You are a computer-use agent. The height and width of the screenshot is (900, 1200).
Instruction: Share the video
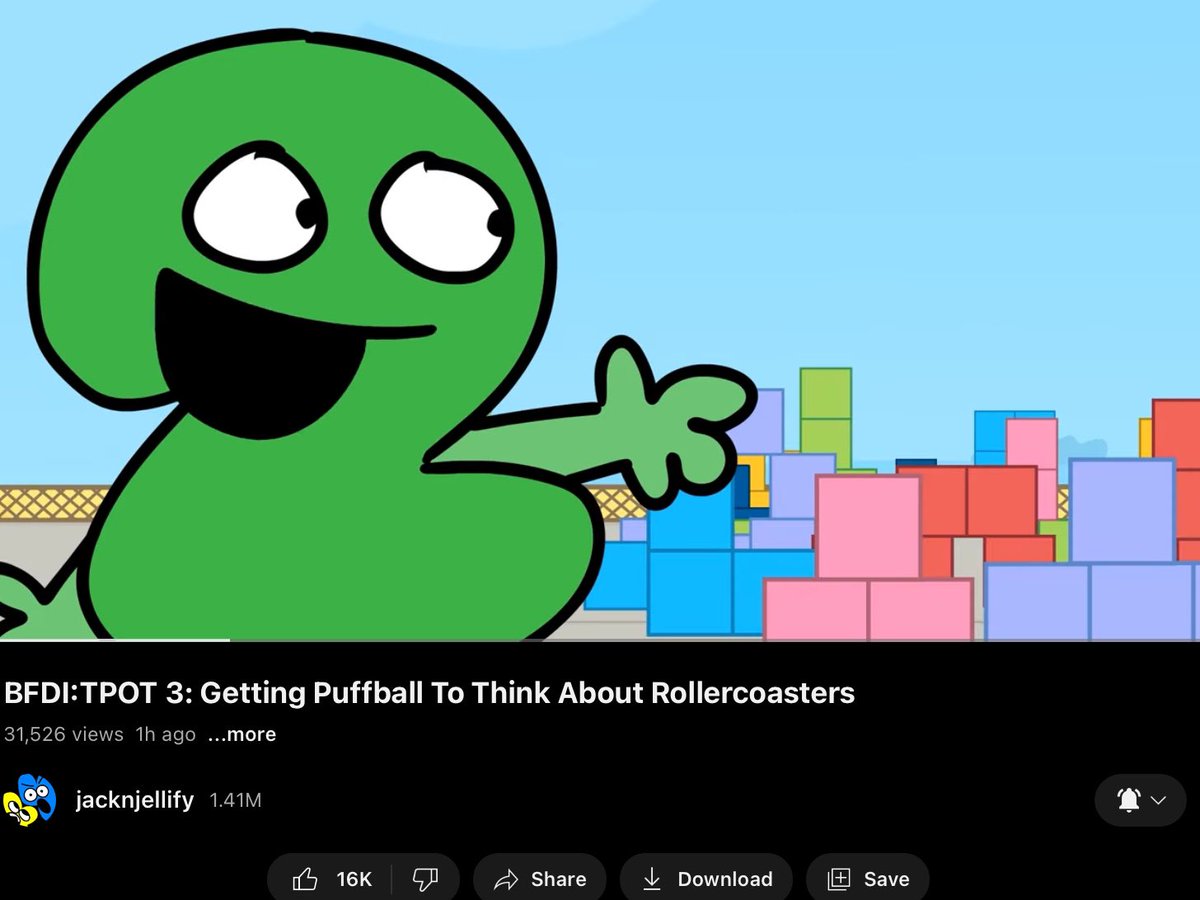540,879
